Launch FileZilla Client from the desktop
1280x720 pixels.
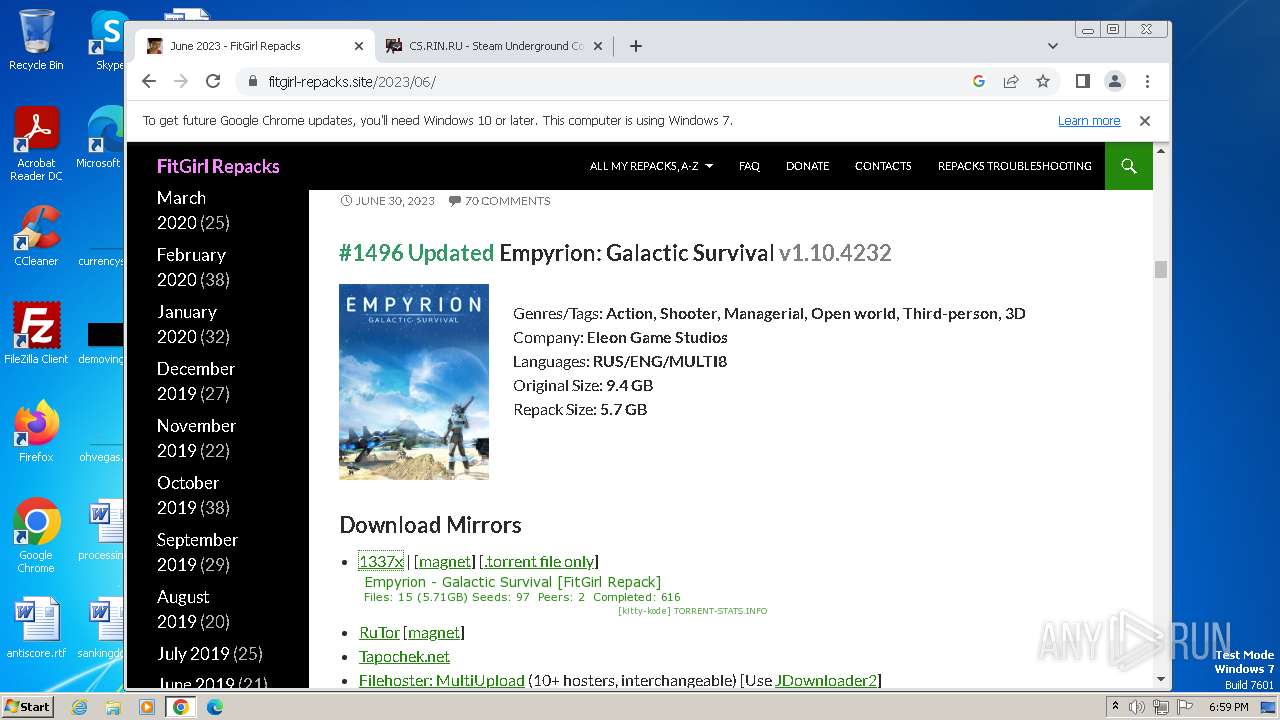point(36,333)
